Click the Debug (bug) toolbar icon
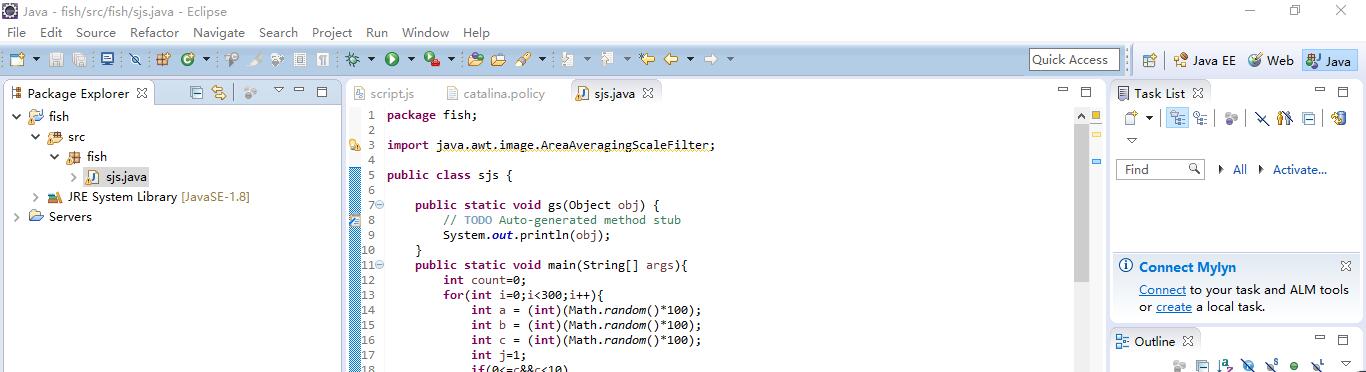Image resolution: width=1366 pixels, height=372 pixels. 352,60
